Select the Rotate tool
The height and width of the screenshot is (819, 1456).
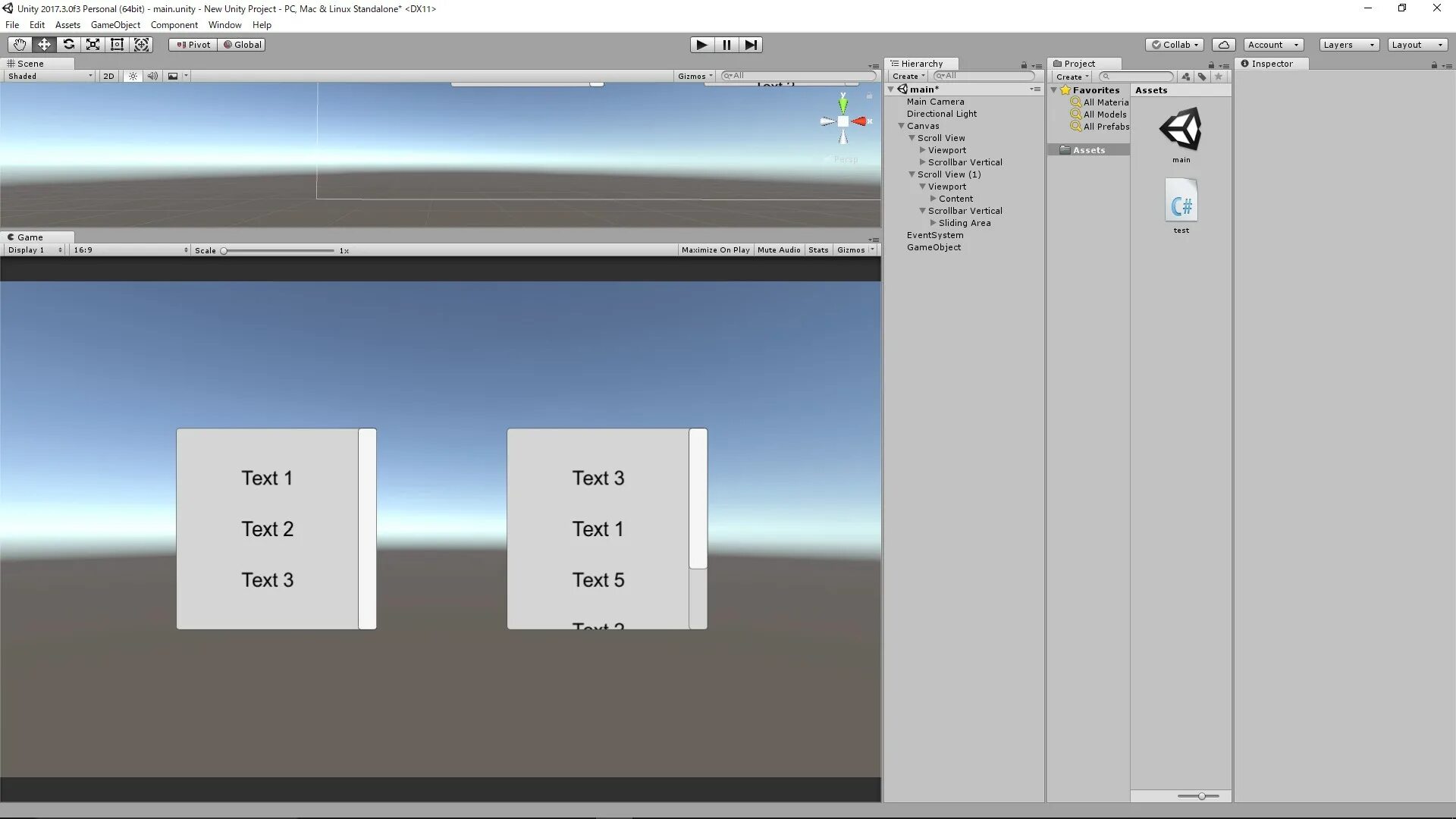(68, 45)
